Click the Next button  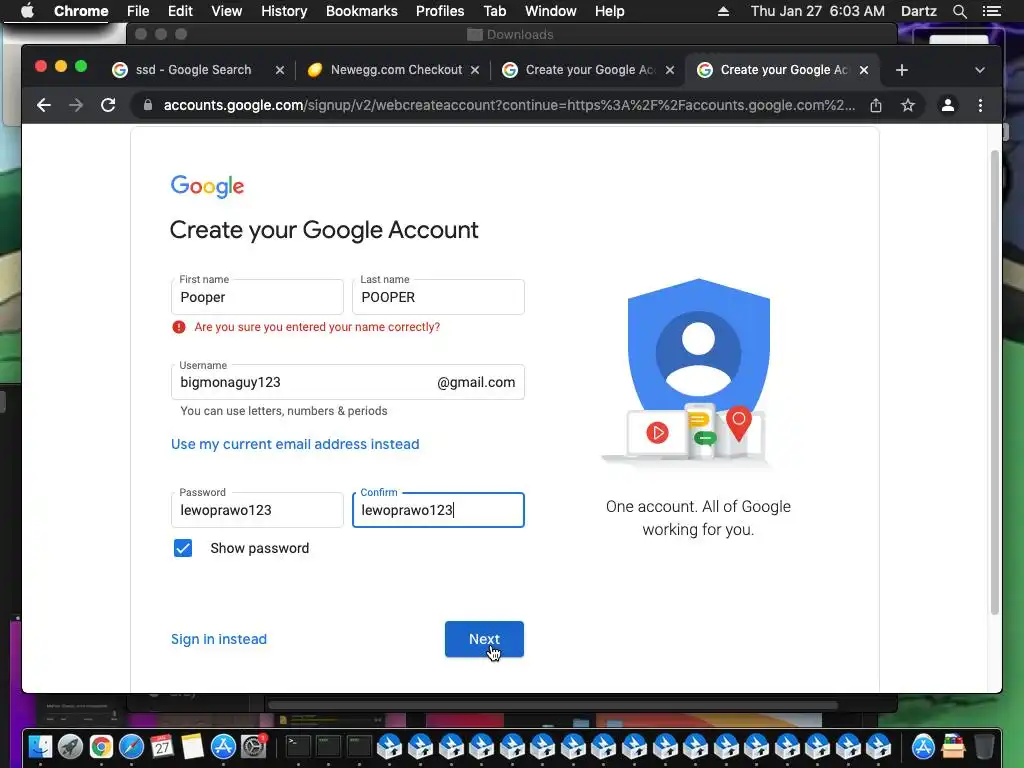pyautogui.click(x=484, y=639)
